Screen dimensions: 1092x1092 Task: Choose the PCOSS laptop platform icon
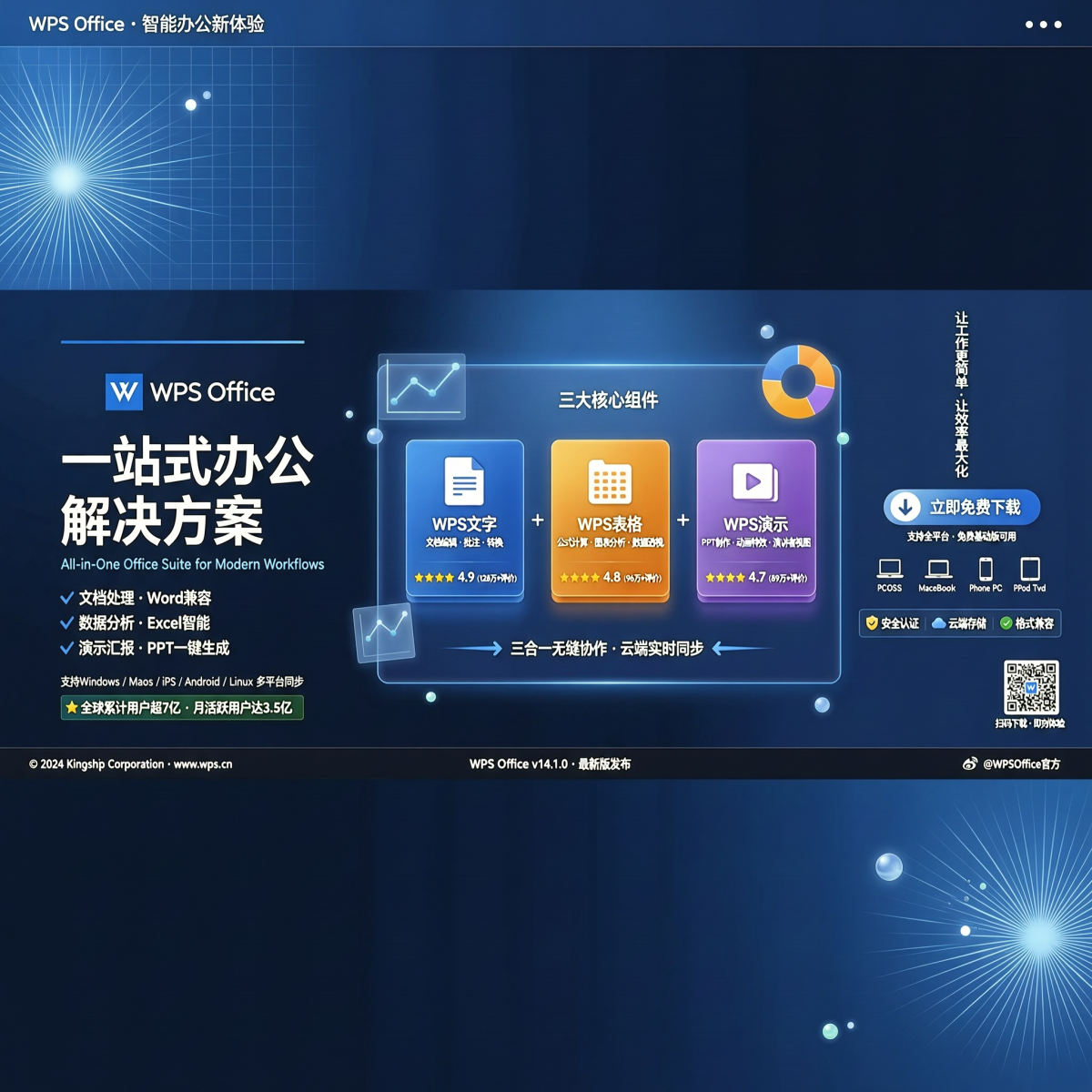coord(889,569)
